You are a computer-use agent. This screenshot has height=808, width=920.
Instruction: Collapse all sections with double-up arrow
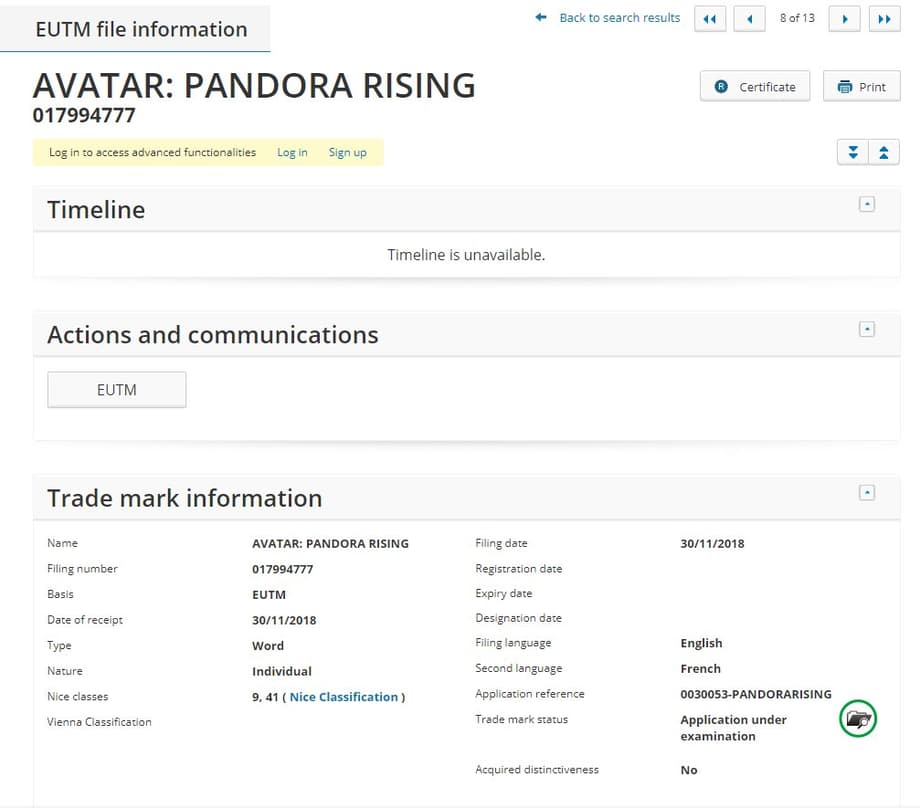coord(884,152)
